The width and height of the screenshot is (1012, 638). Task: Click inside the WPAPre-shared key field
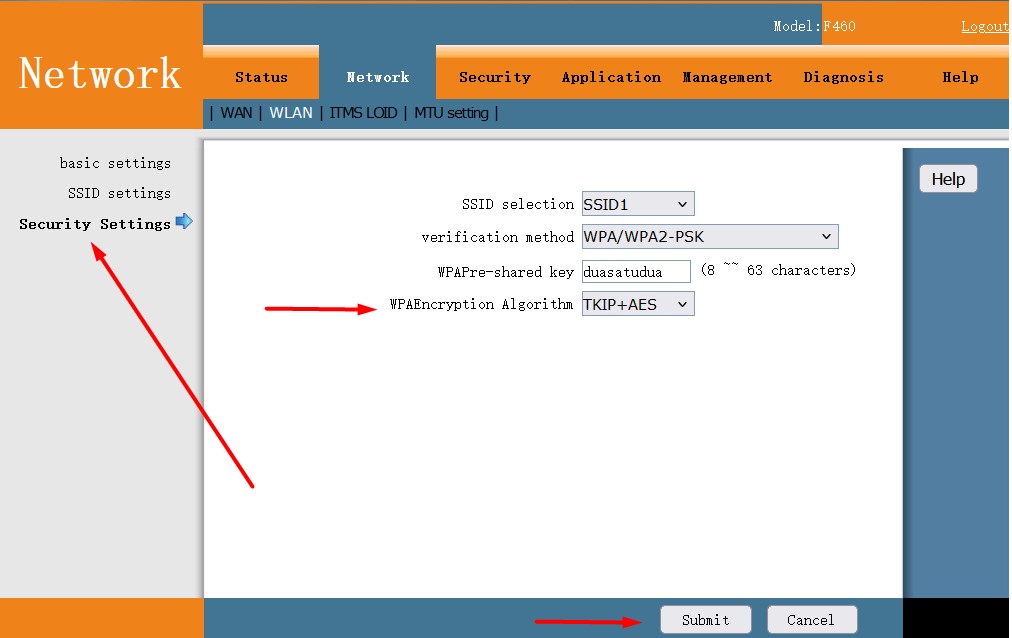634,270
